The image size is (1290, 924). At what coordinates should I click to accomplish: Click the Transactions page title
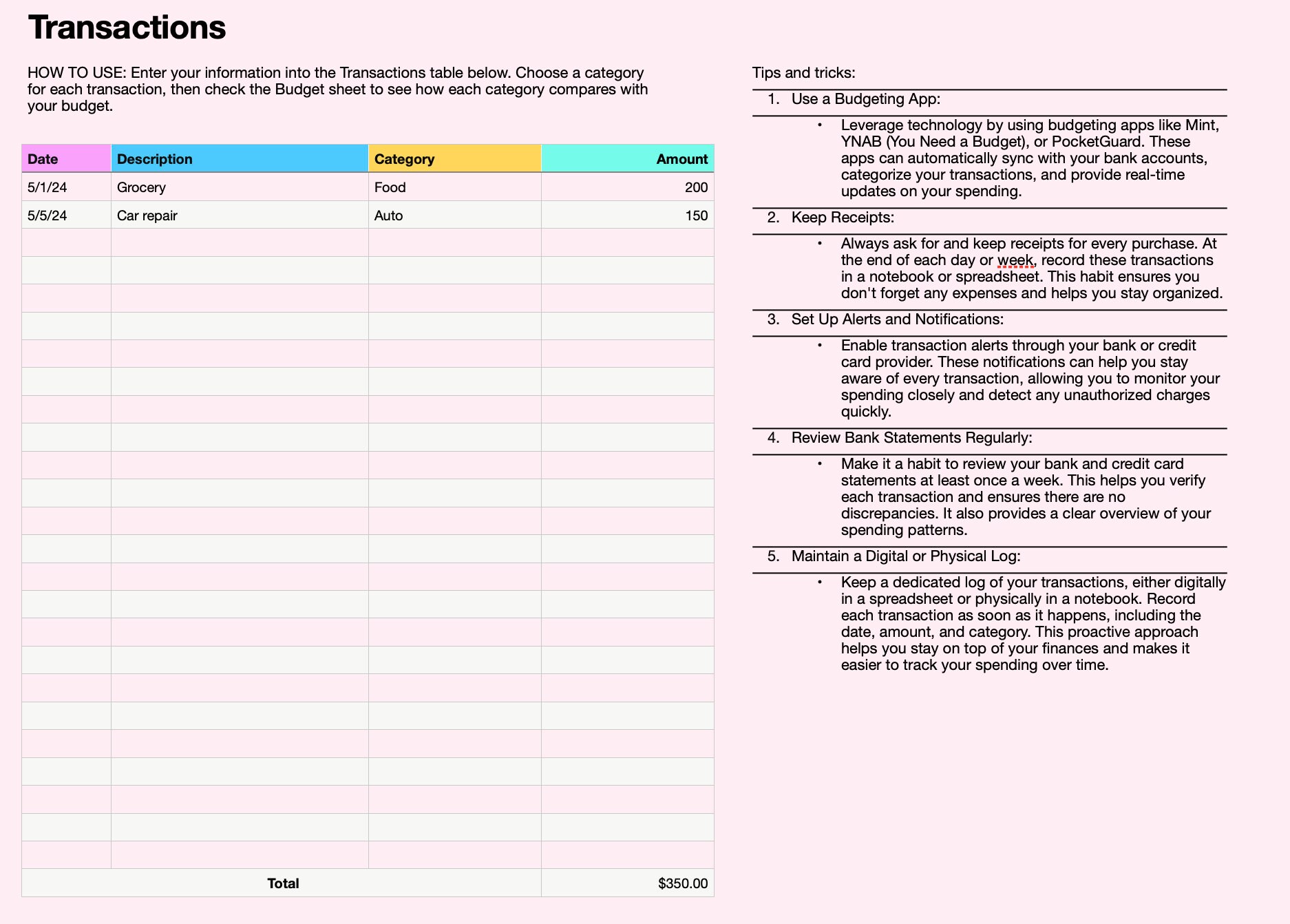[x=127, y=27]
